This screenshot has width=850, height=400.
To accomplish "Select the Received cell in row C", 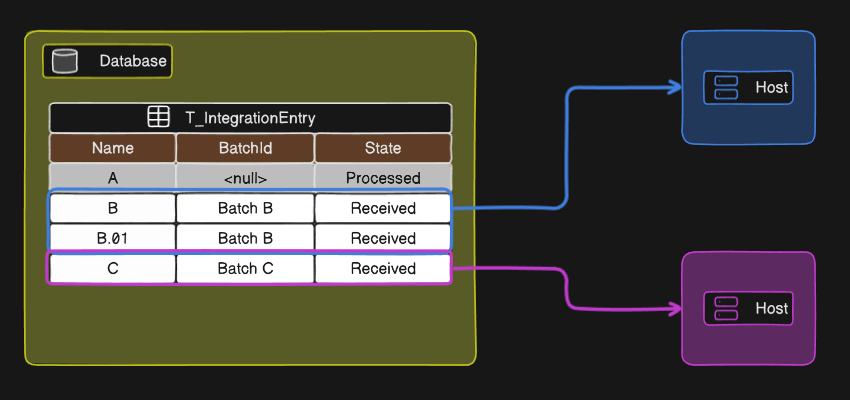I will pyautogui.click(x=383, y=268).
